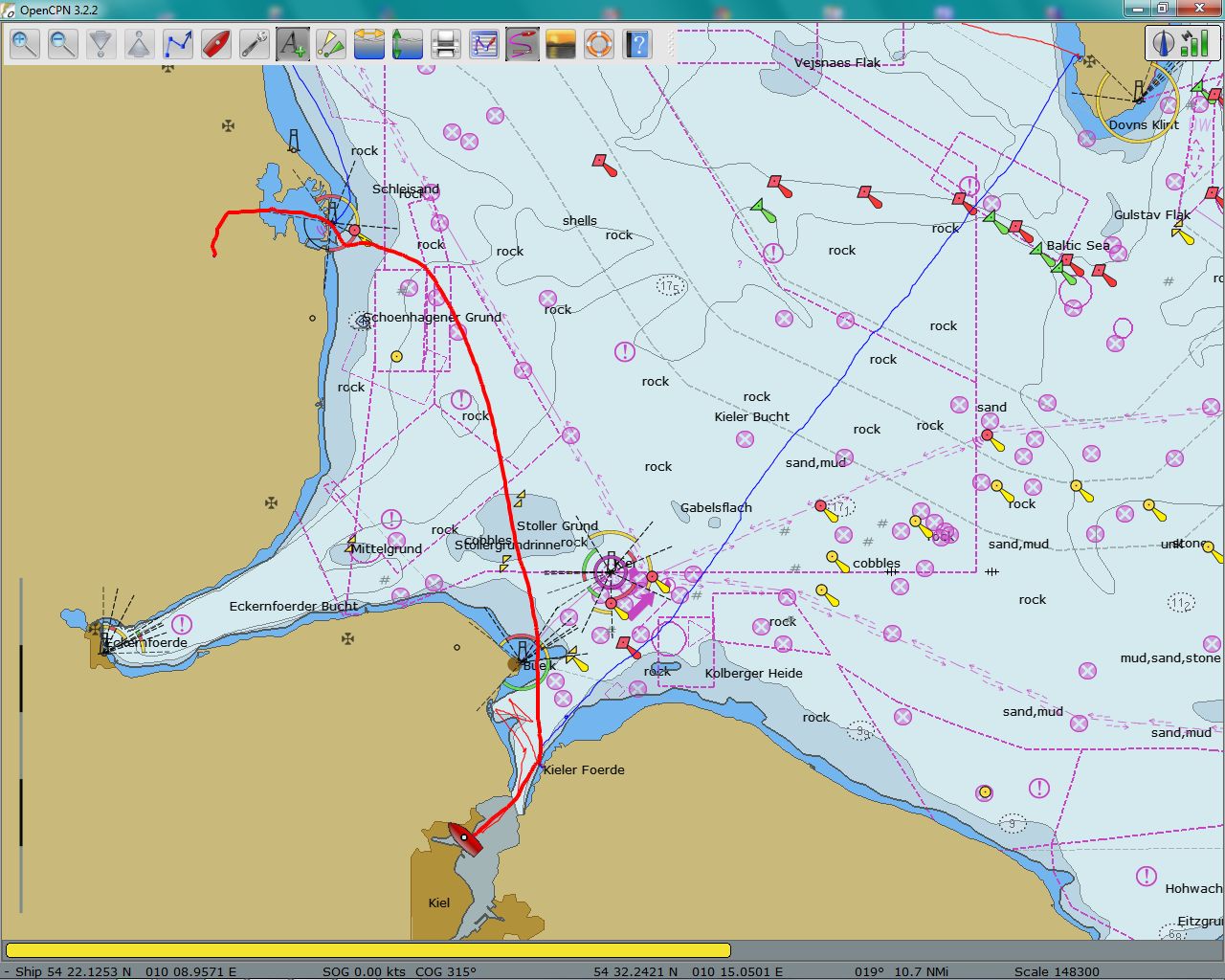The width and height of the screenshot is (1225, 980).
Task: Click the Kieler Bucht label on the chart
Action: (751, 416)
